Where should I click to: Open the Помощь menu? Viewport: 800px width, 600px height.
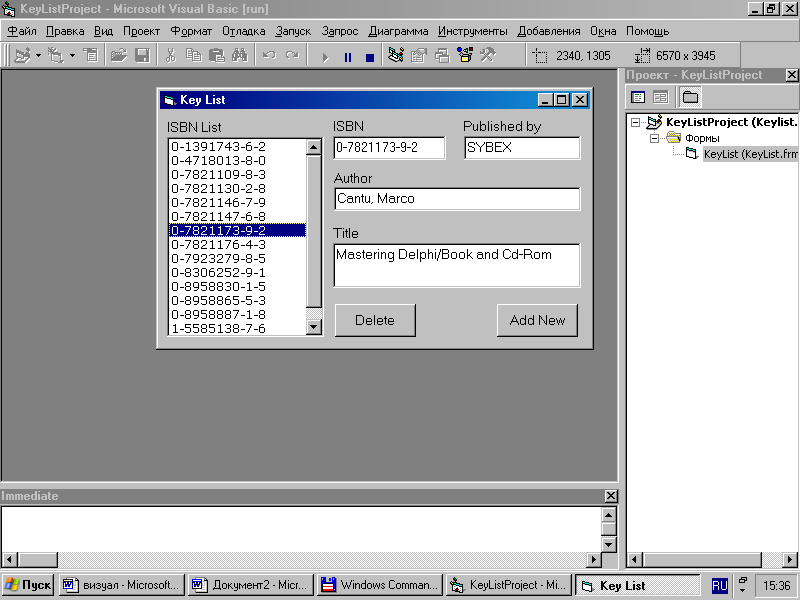click(647, 31)
